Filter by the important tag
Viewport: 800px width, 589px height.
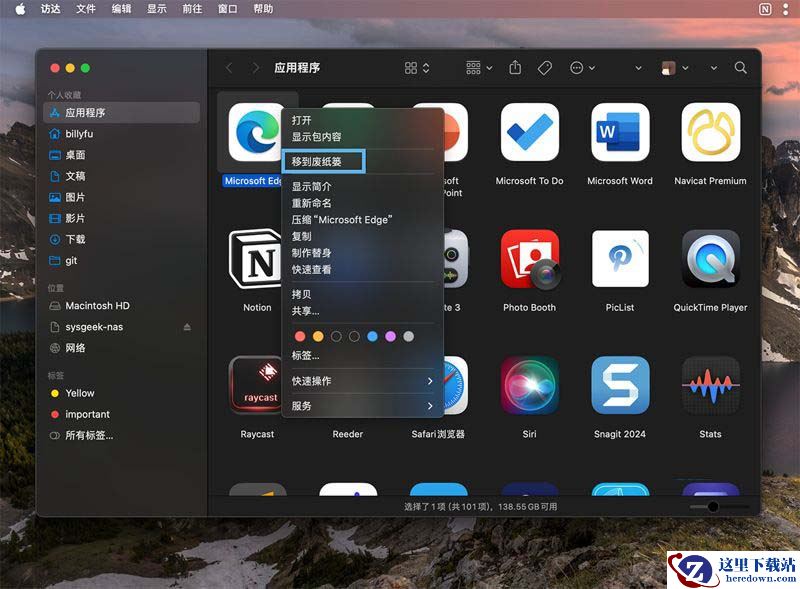tap(121, 414)
